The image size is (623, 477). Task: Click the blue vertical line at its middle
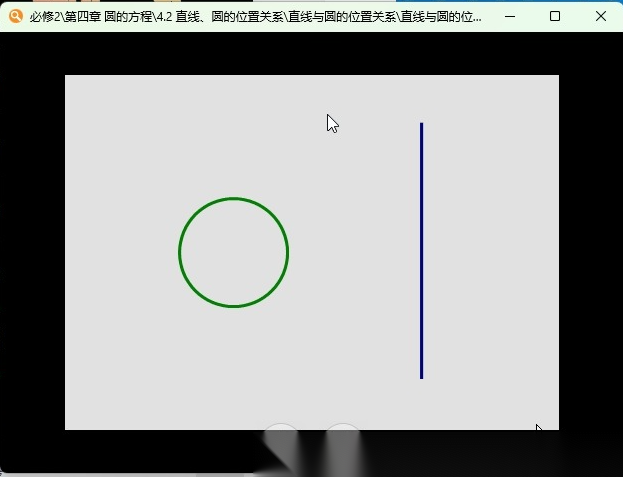pos(421,250)
